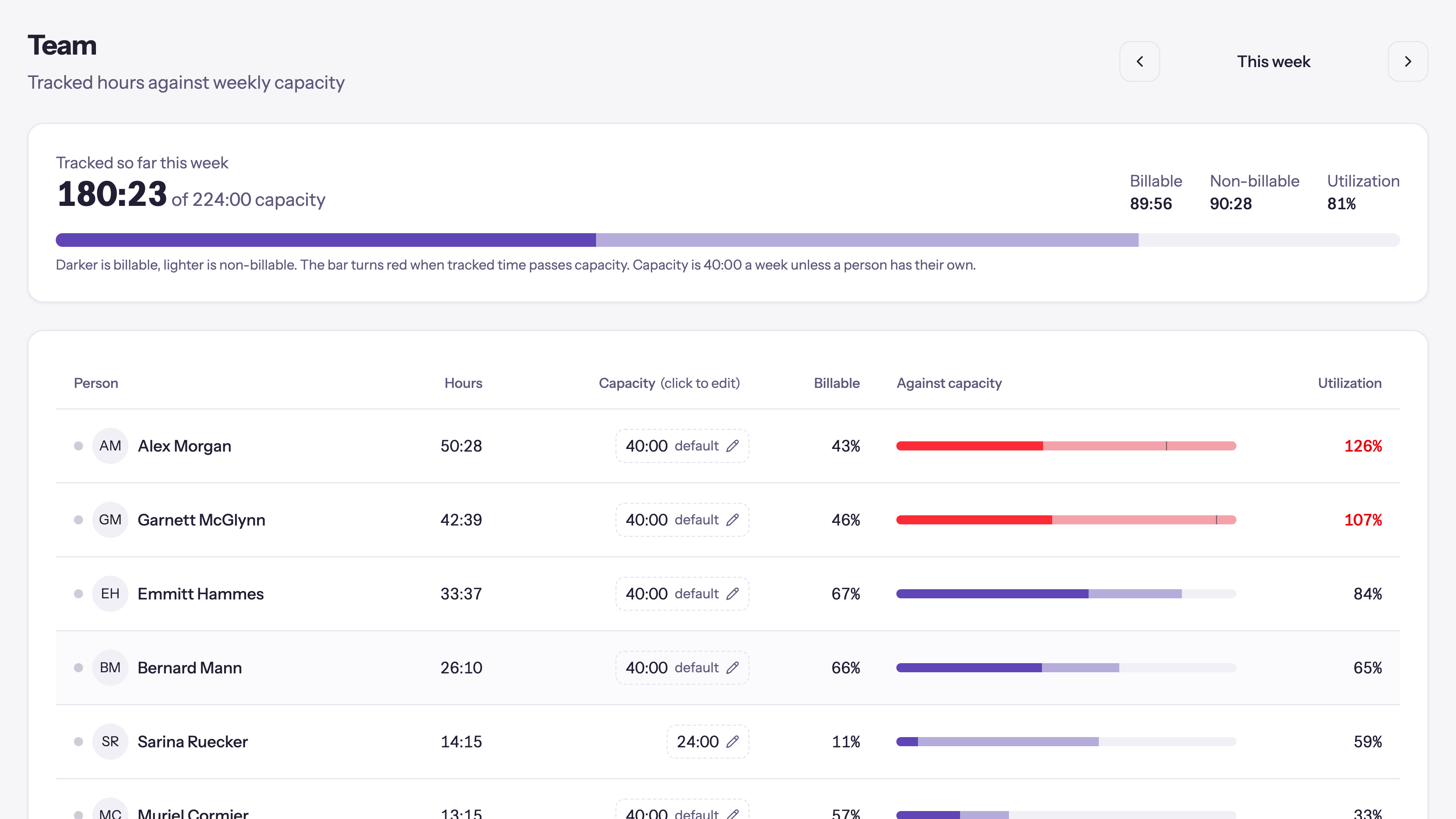Edit Sarina Ruecker's capacity pencil icon
The image size is (1456, 819).
(733, 742)
